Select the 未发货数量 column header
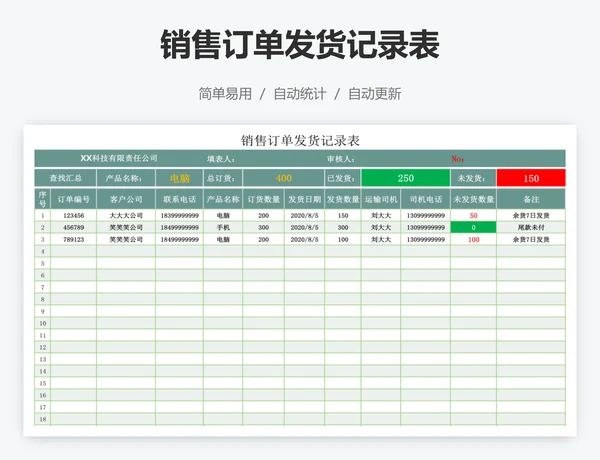600x460 pixels. (x=473, y=199)
